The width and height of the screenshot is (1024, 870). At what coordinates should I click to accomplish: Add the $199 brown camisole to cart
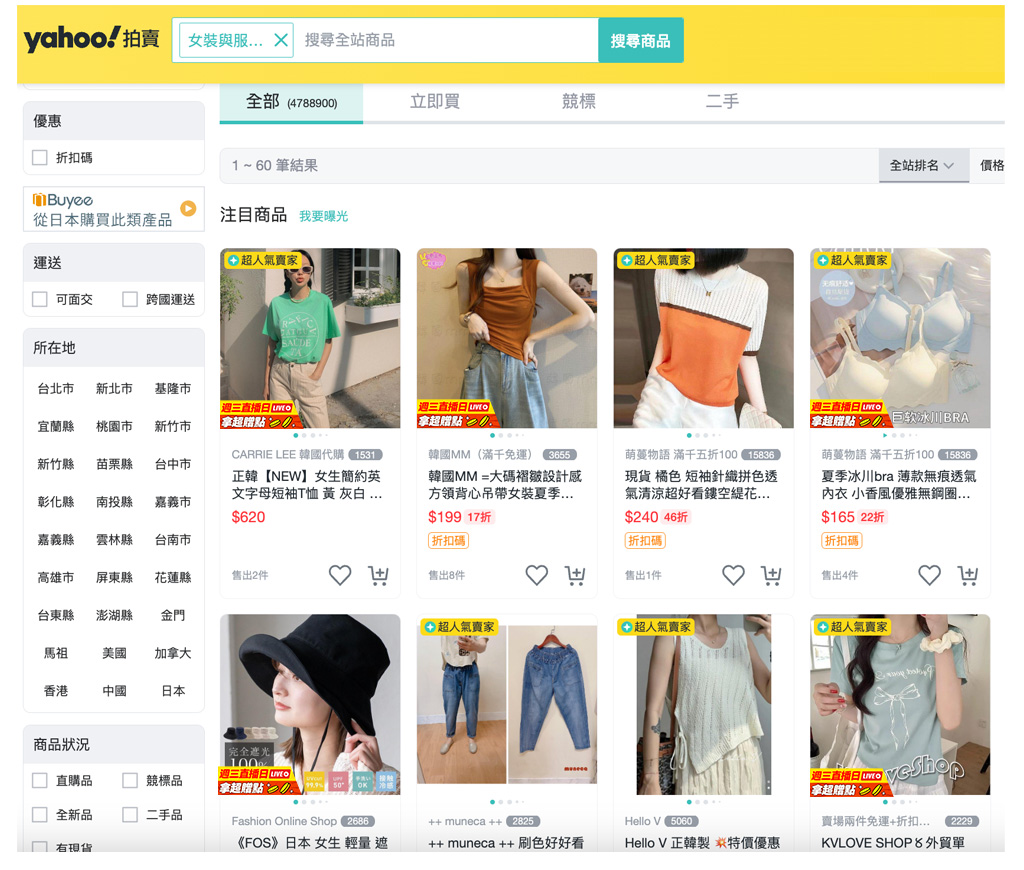coord(575,575)
